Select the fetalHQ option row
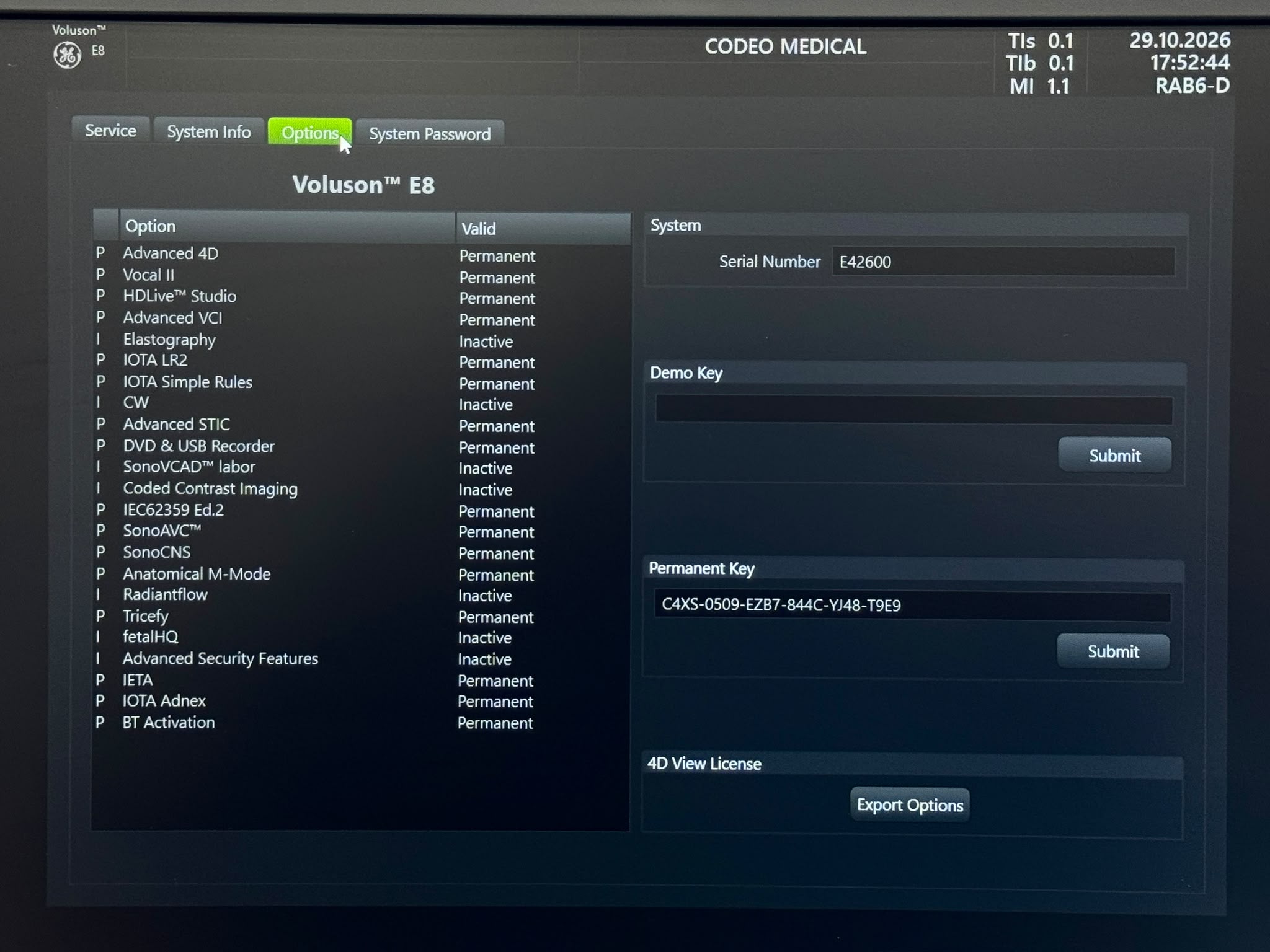1270x952 pixels. pos(362,637)
